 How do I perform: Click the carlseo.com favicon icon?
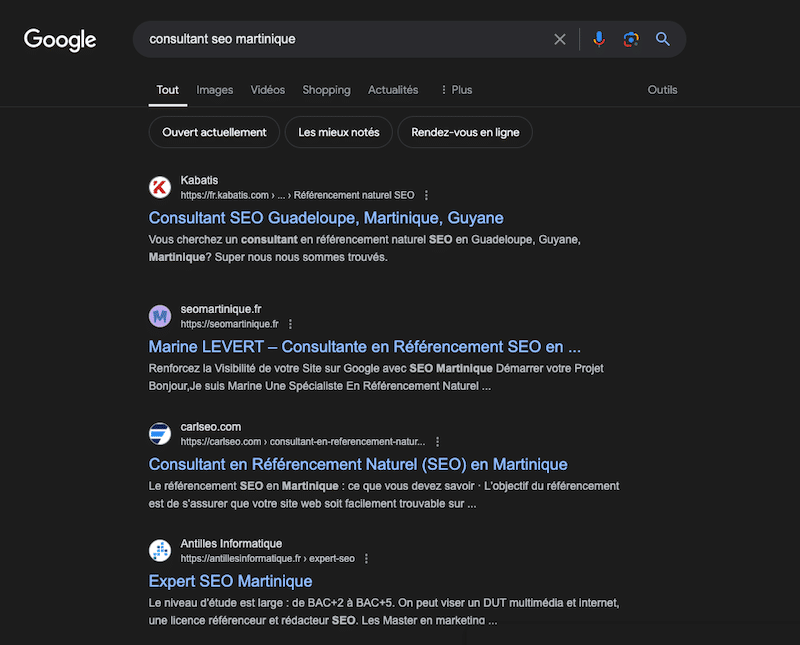pos(160,434)
